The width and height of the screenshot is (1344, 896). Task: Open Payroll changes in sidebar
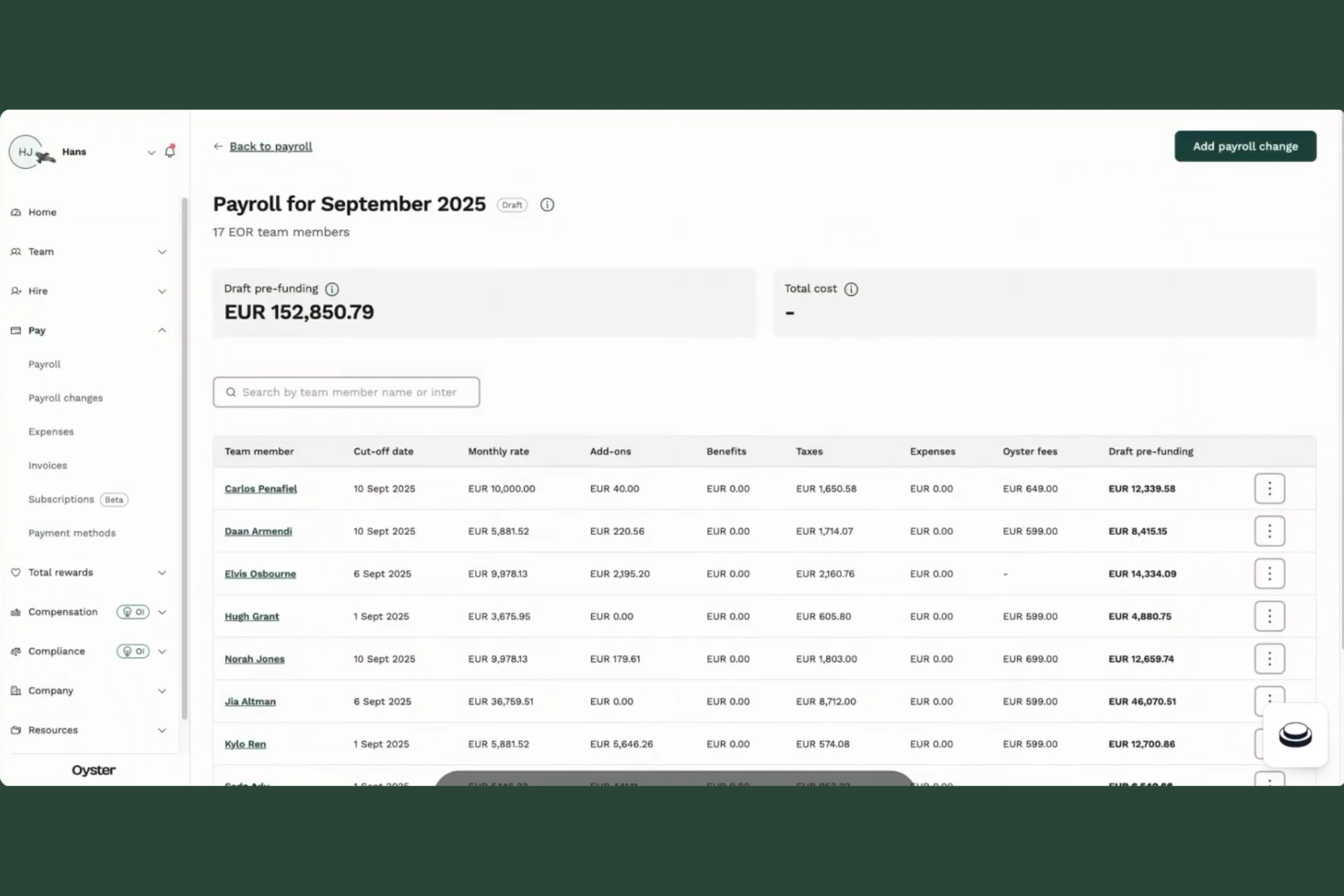(65, 398)
